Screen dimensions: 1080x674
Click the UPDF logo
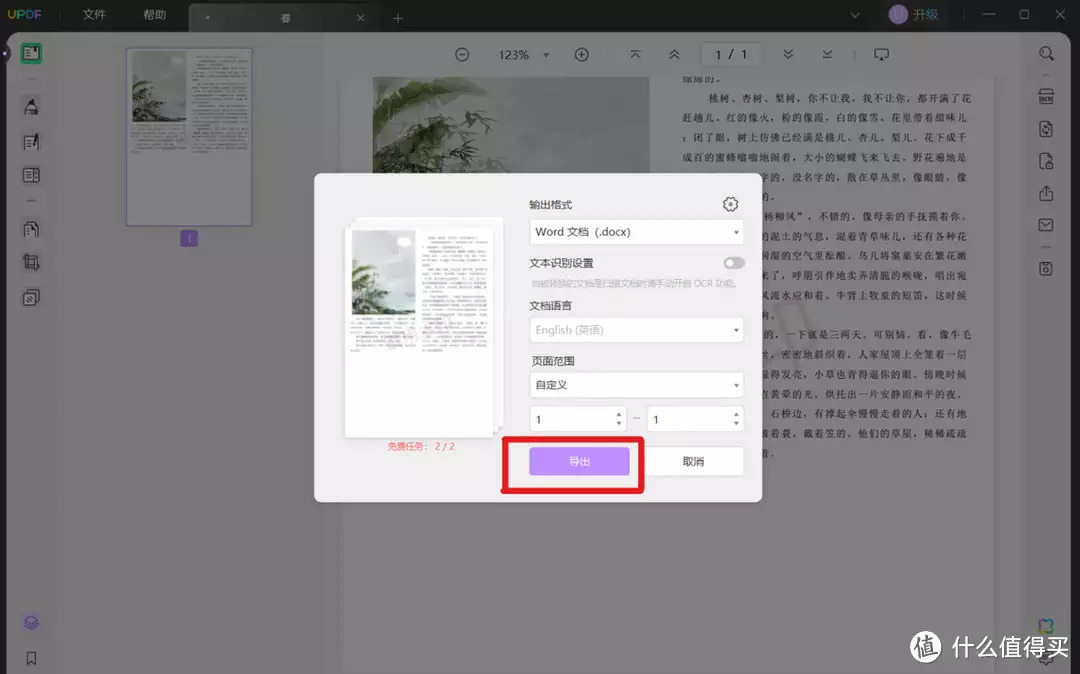coord(25,14)
